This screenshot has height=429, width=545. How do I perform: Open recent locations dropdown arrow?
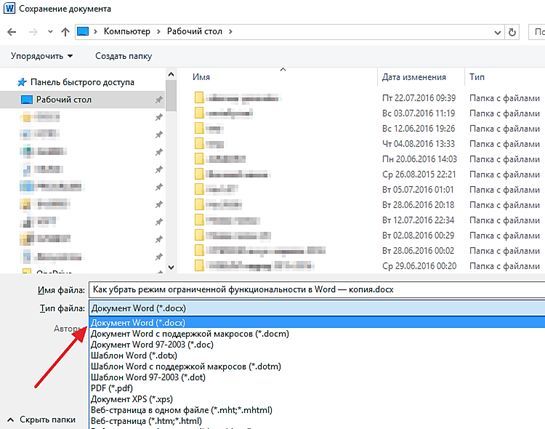point(50,32)
